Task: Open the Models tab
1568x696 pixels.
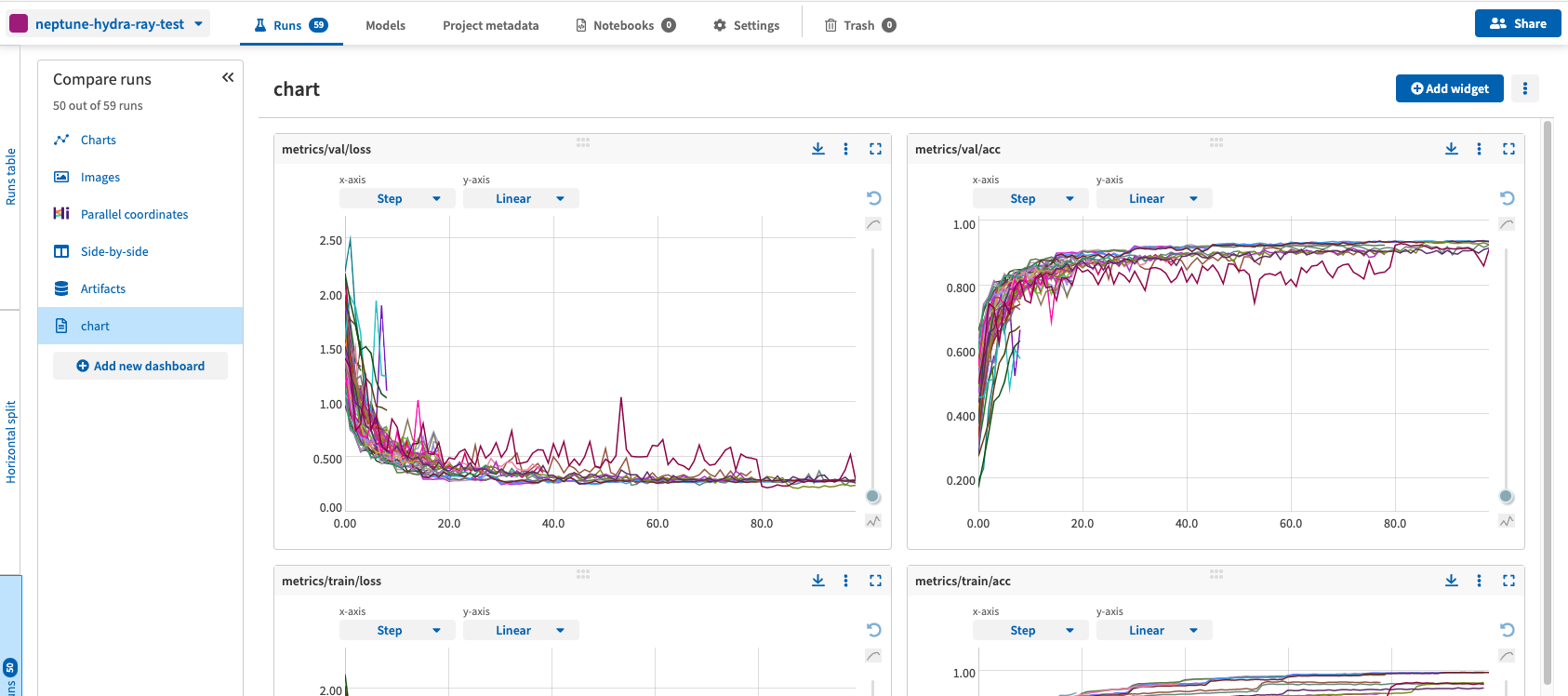Action: click(385, 25)
